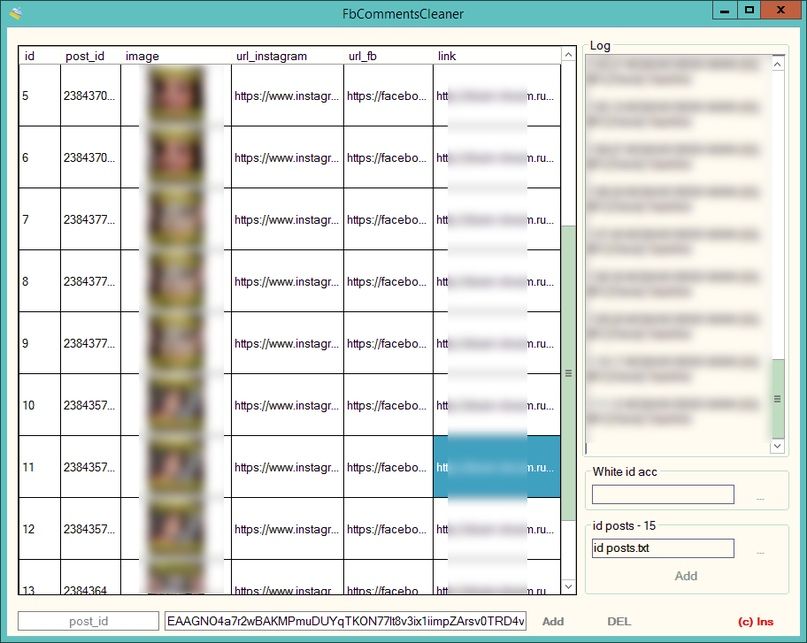Click the highlighted link cell in row 11

497,467
